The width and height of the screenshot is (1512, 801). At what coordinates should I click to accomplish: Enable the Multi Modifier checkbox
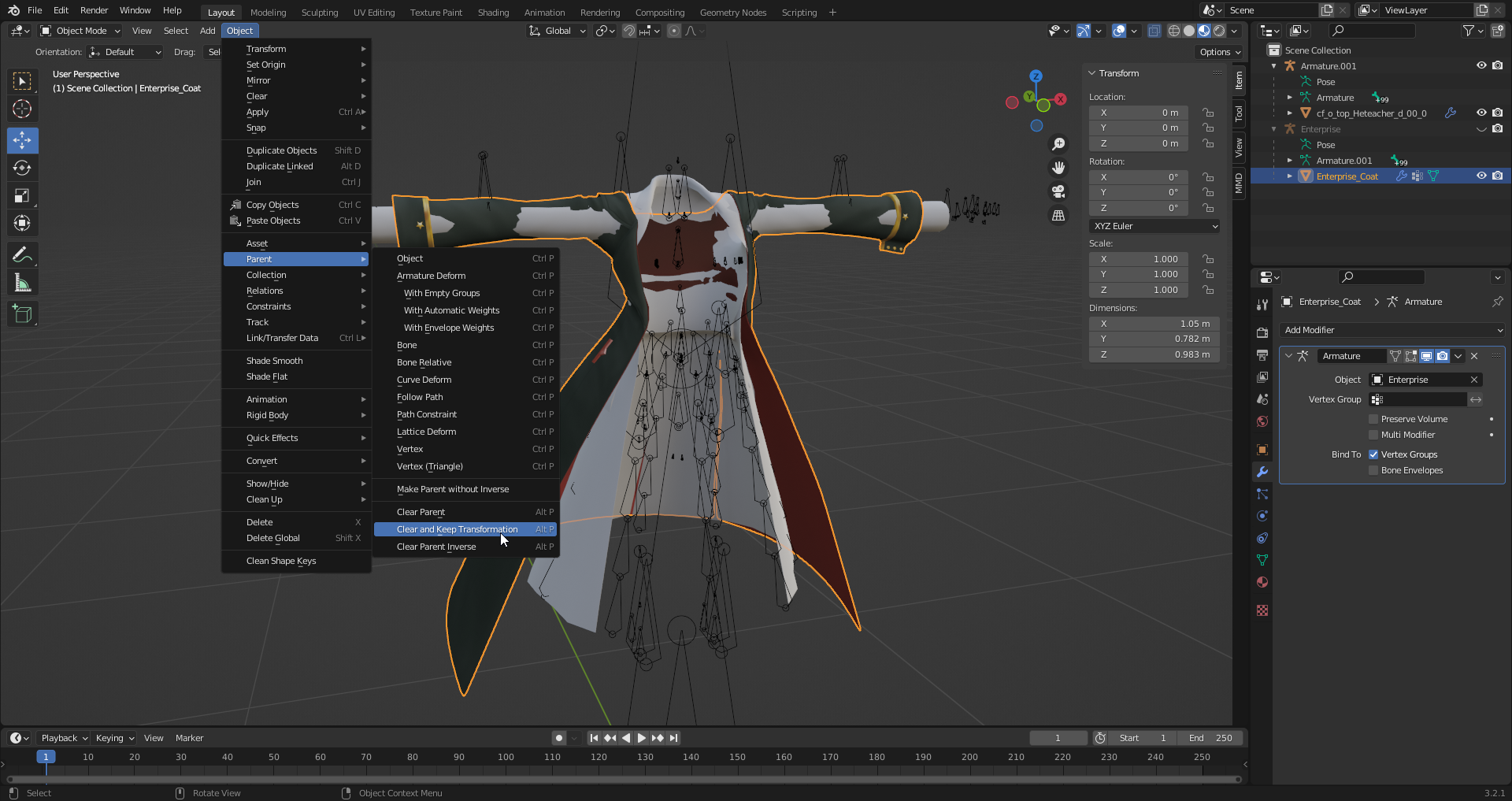(x=1373, y=435)
